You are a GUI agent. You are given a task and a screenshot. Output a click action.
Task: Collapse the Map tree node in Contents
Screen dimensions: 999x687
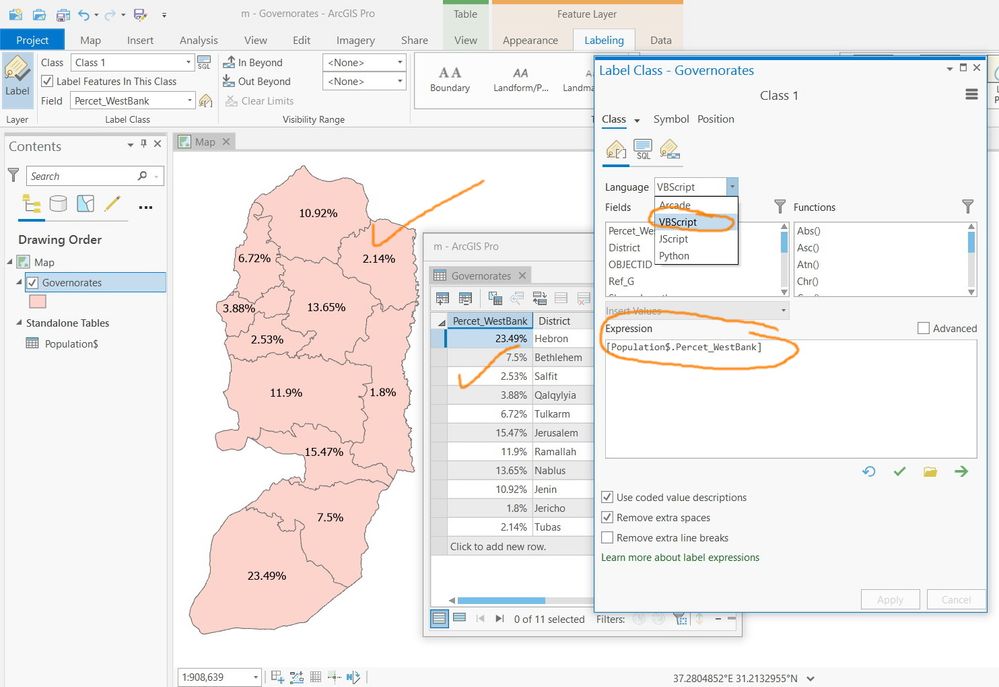(x=10, y=262)
